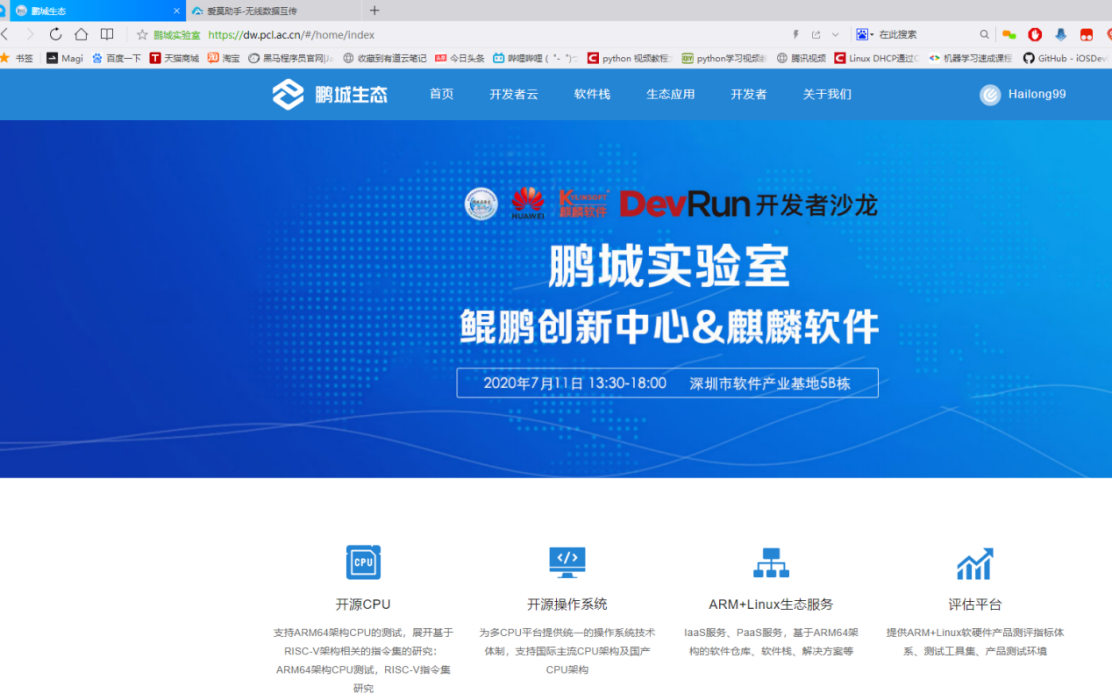Click the 评估平台 chart icon
This screenshot has height=694, width=1112.
coord(975,563)
